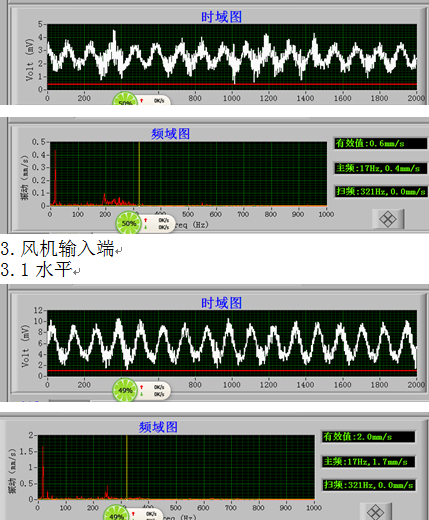
Task: Select the 扫频:321Hz readout below 主频:17Hz,1.7mm/s
Action: (368, 485)
